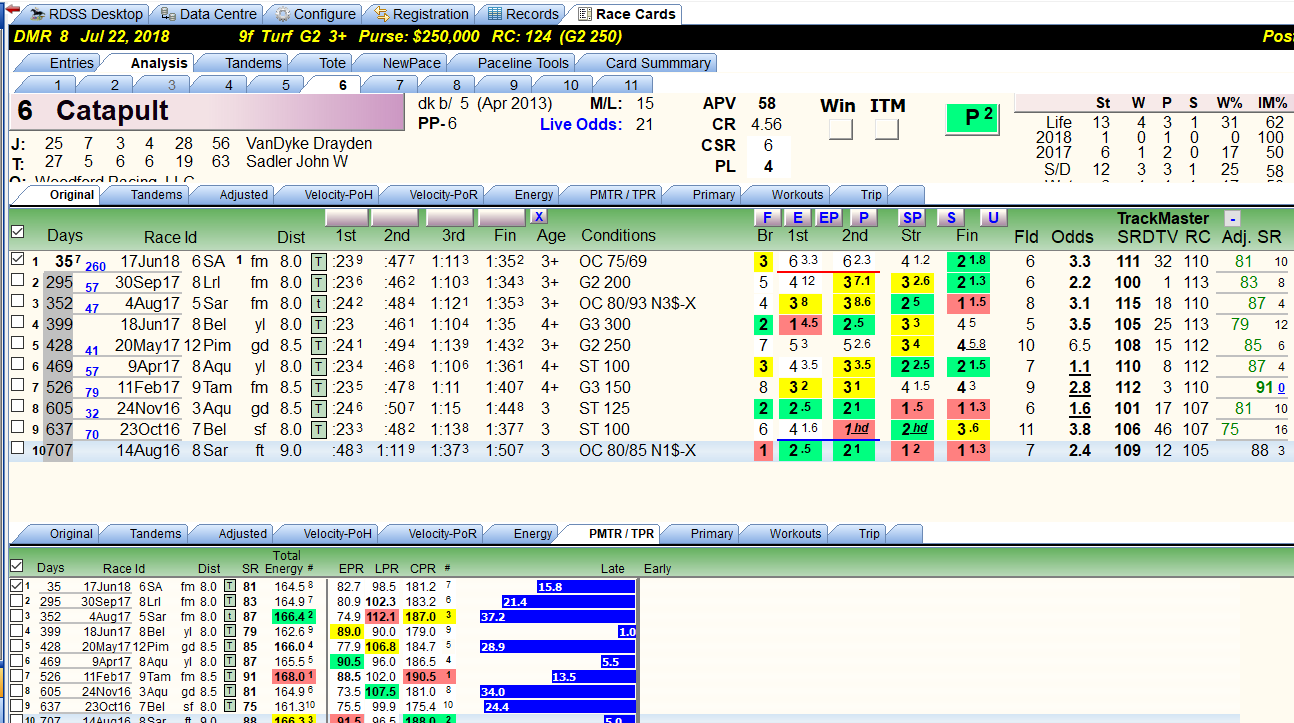Click the underlined 1.1 odds value
This screenshot has height=723, width=1294.
pos(1079,367)
